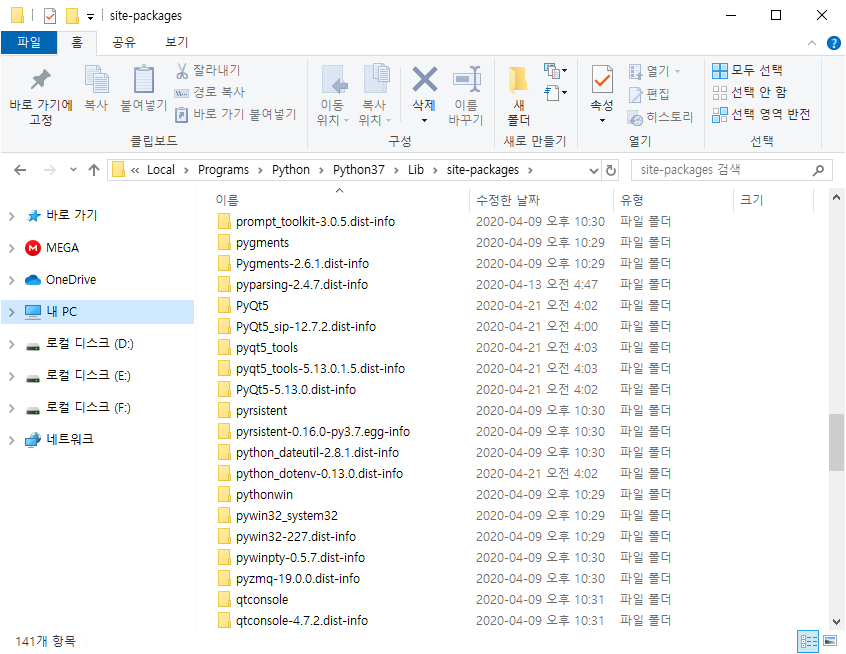Click the Local breadcrumb segment
The width and height of the screenshot is (846, 654).
(x=161, y=170)
